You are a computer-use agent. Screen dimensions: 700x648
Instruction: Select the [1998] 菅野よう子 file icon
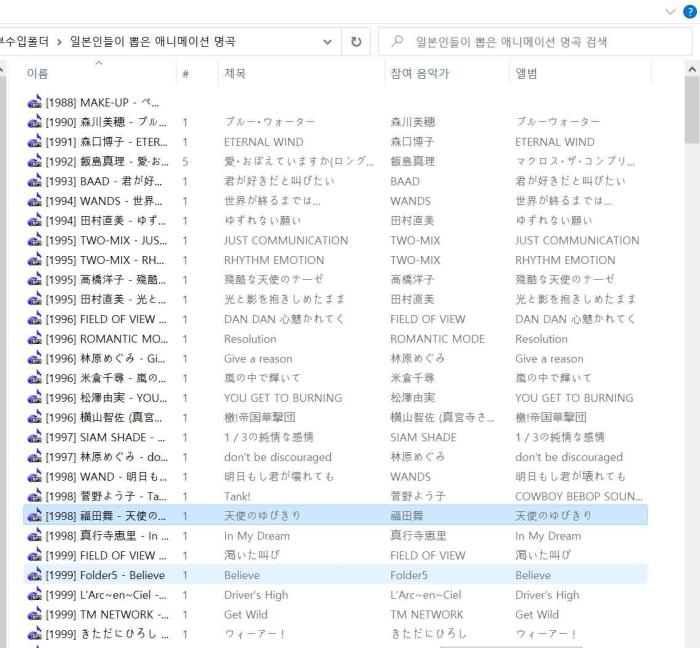click(34, 496)
